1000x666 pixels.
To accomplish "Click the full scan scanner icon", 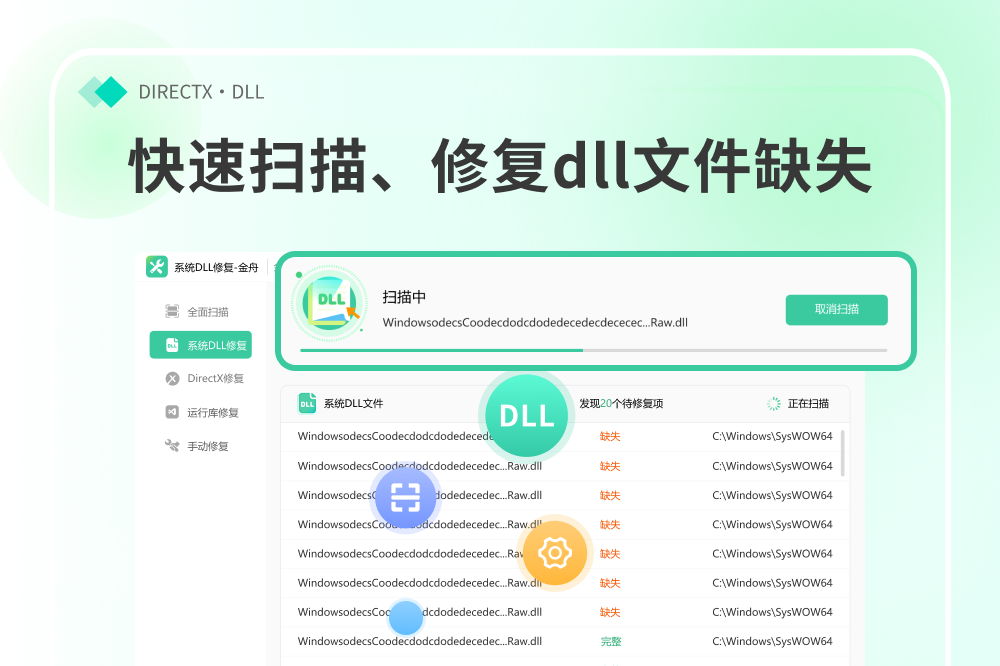I will [x=172, y=311].
